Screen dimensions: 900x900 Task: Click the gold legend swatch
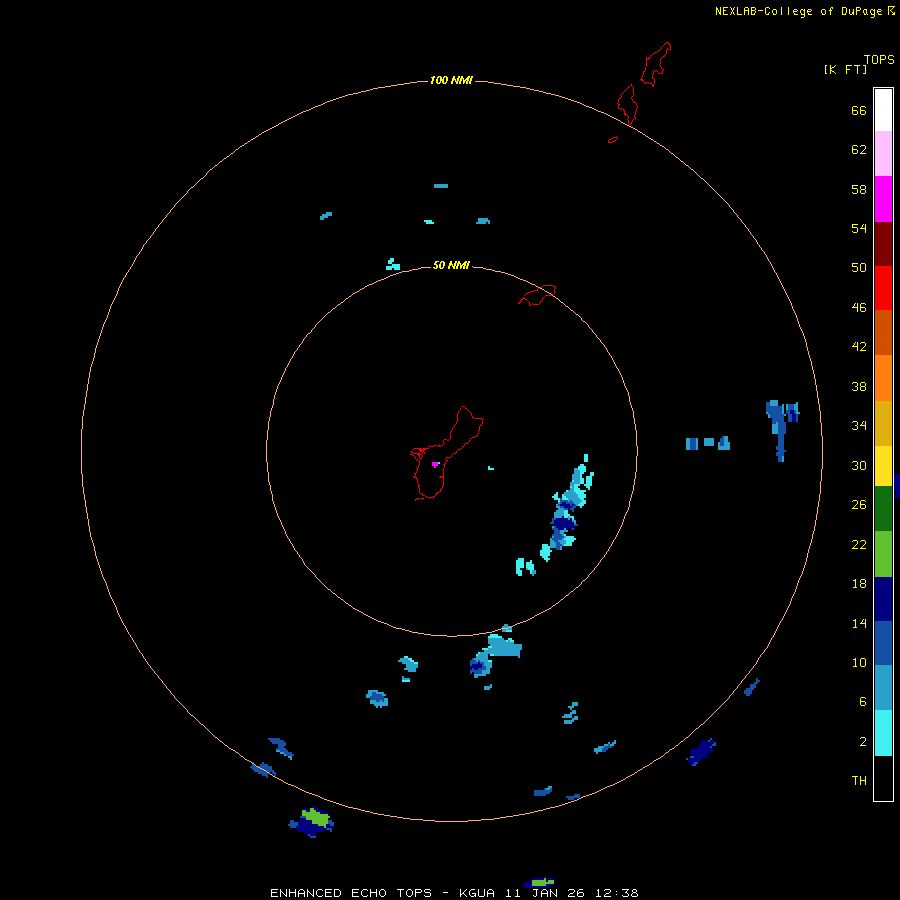click(x=883, y=423)
